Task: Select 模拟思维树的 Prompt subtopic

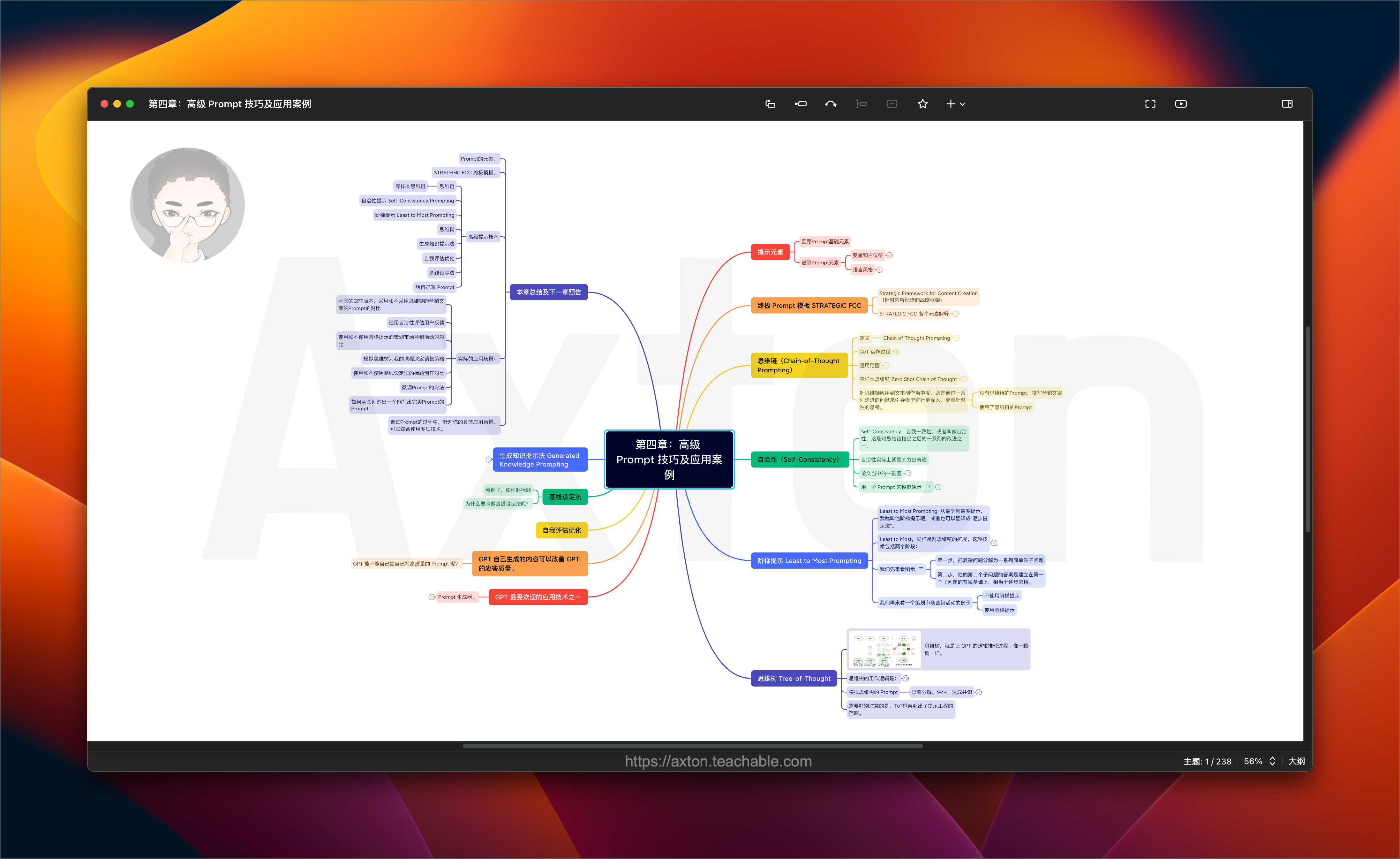Action: pos(873,692)
